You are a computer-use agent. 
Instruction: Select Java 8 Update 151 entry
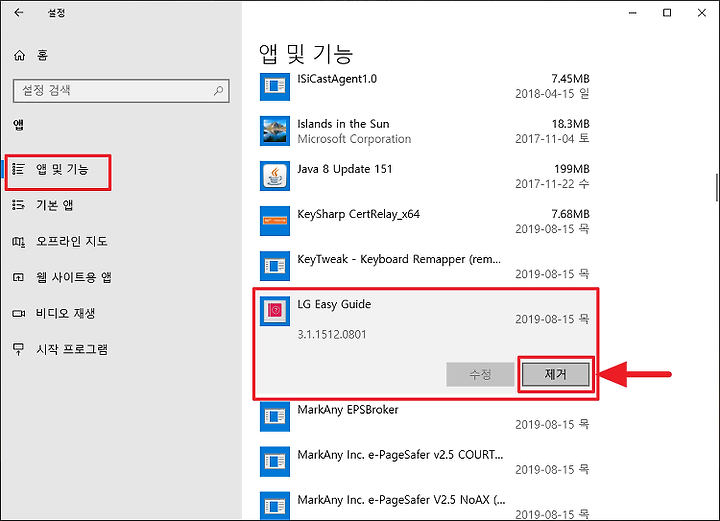tap(344, 169)
